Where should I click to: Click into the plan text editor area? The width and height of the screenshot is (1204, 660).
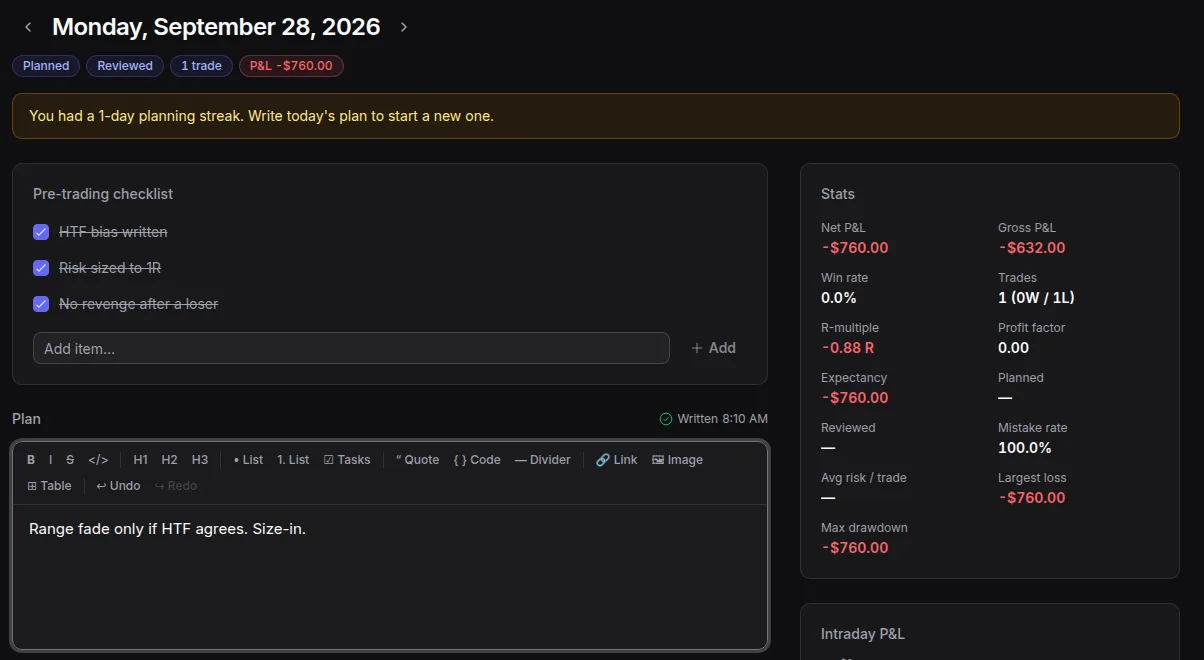(390, 575)
